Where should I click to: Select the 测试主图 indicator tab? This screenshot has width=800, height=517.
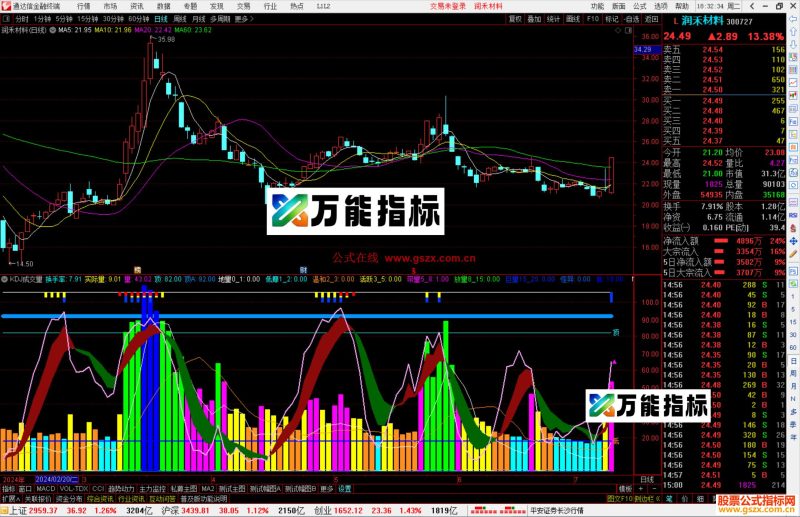232,488
